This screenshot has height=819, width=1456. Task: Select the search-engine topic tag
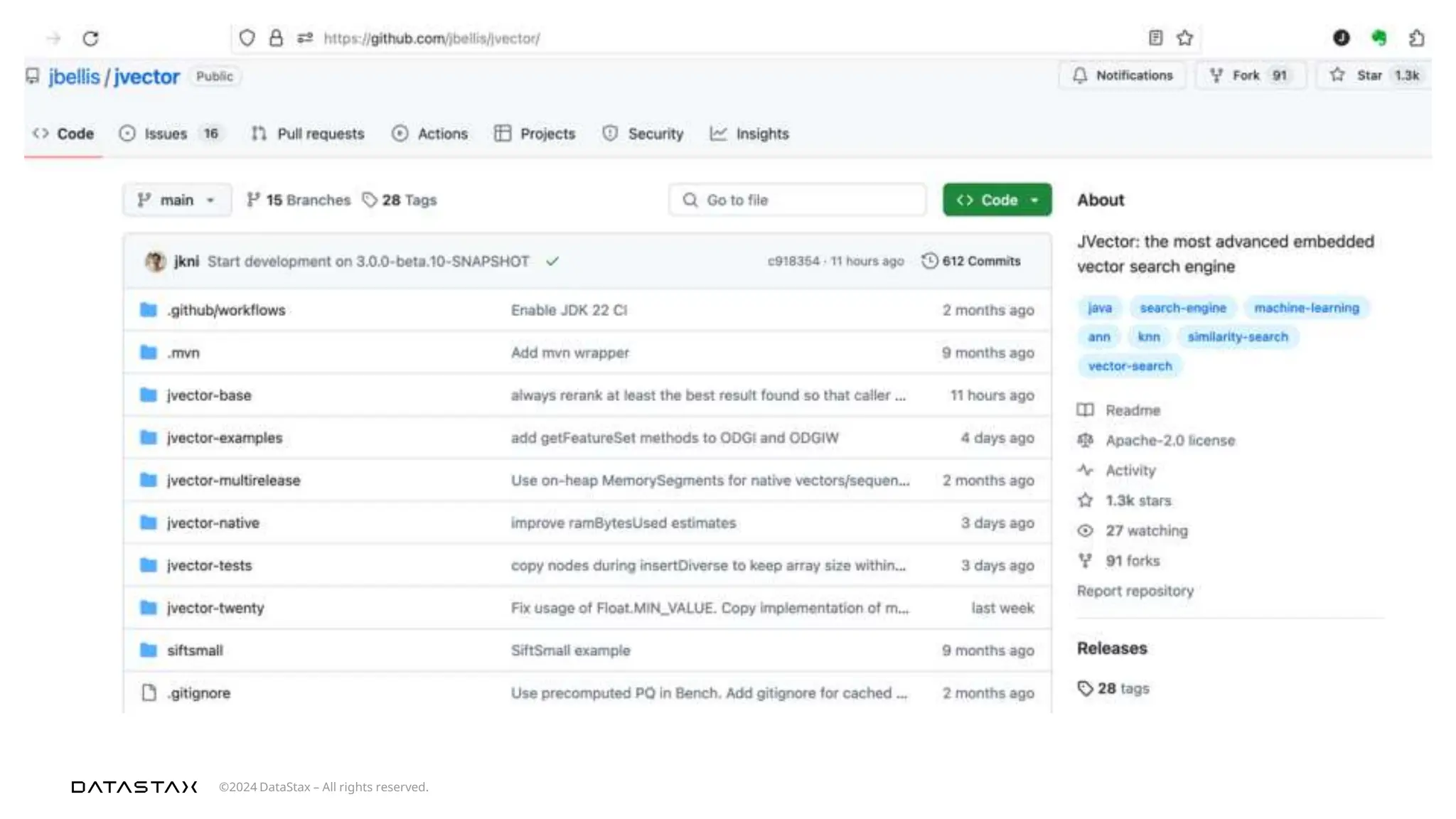pos(1183,308)
